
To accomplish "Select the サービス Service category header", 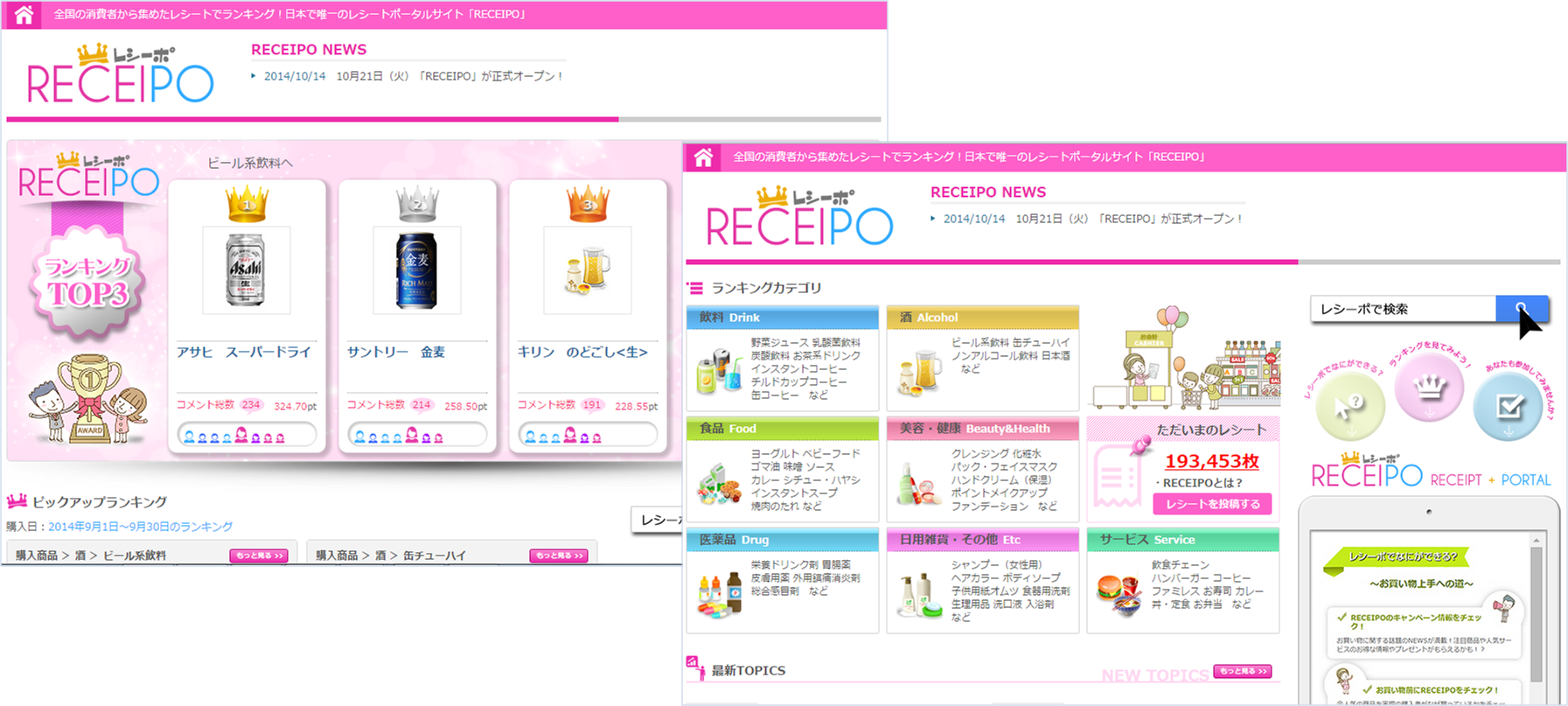I will [x=1183, y=540].
